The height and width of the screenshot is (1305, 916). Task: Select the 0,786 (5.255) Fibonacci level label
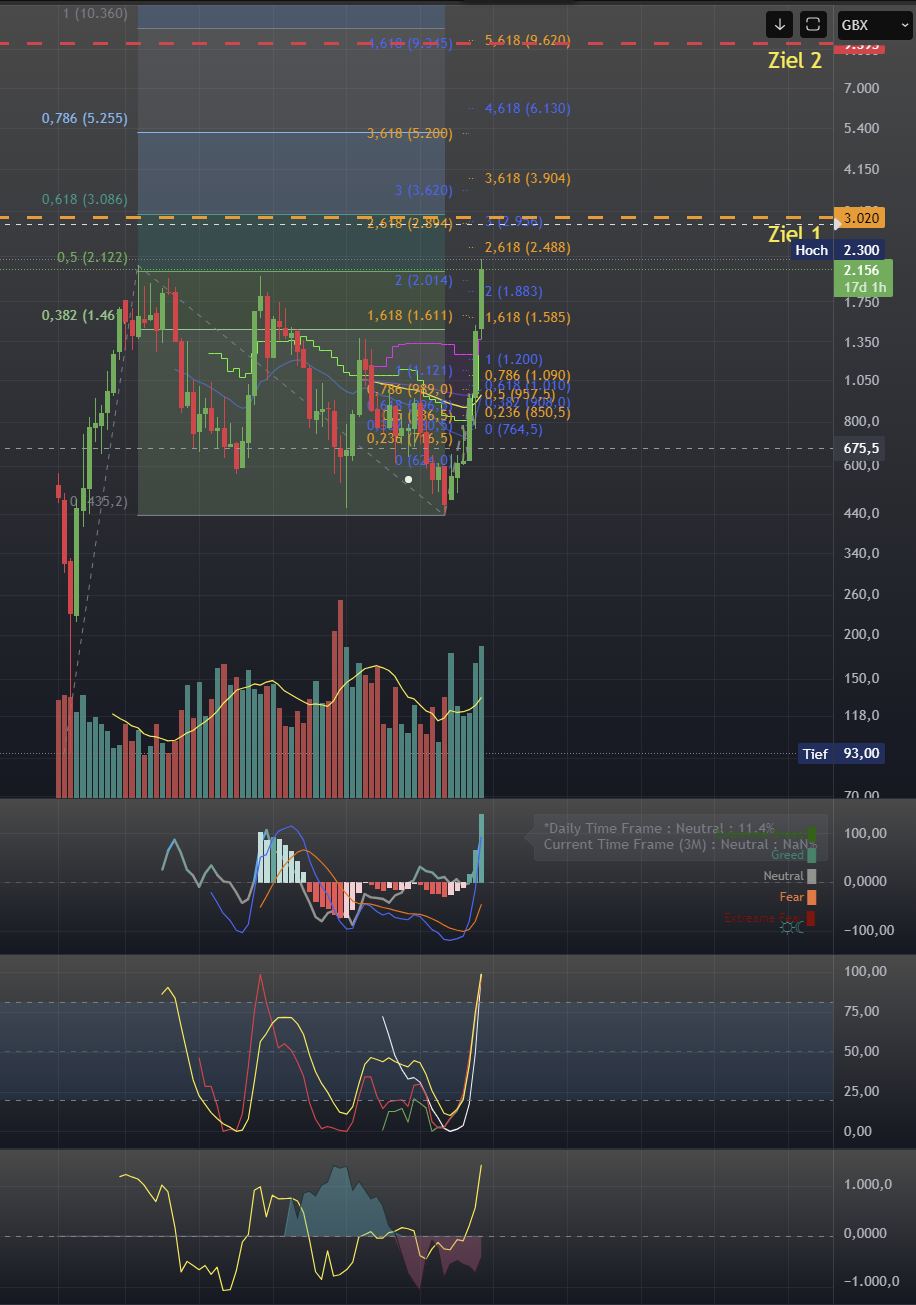click(84, 118)
